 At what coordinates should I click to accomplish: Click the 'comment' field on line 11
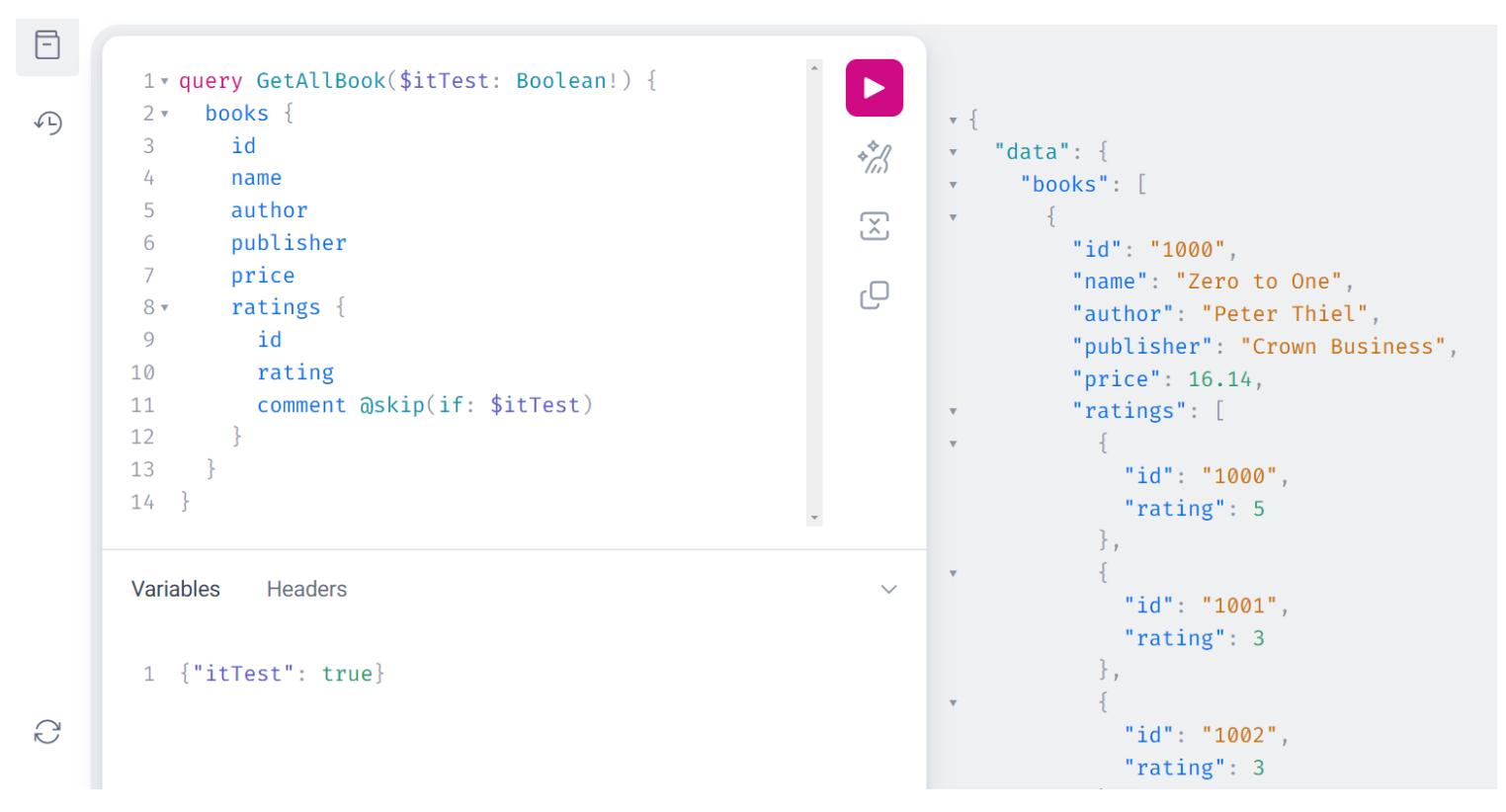[x=301, y=405]
